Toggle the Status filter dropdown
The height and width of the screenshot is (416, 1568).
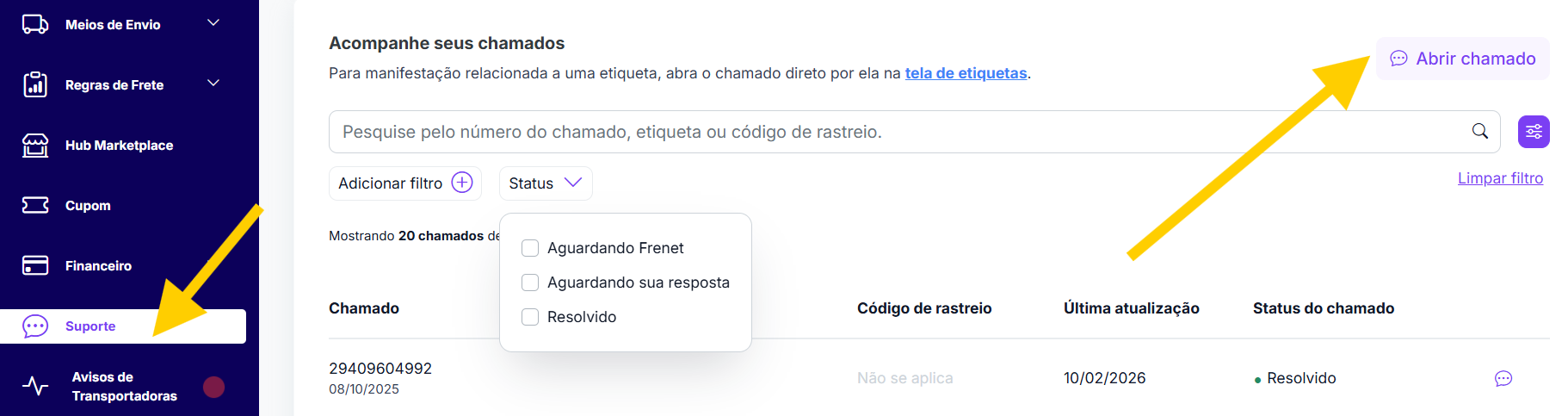546,183
